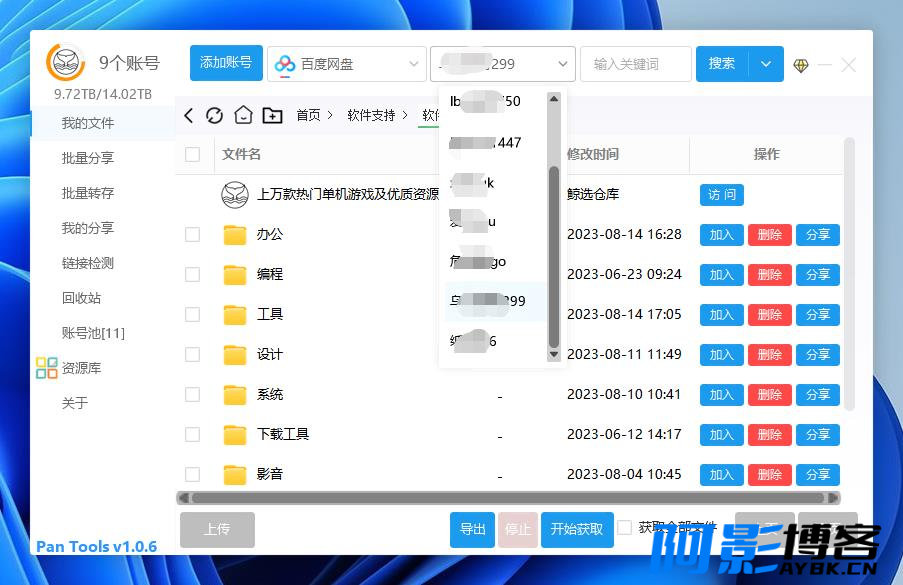Screen dimensions: 903x585
Task: Check the box for 编程 folder
Action: coord(192,275)
